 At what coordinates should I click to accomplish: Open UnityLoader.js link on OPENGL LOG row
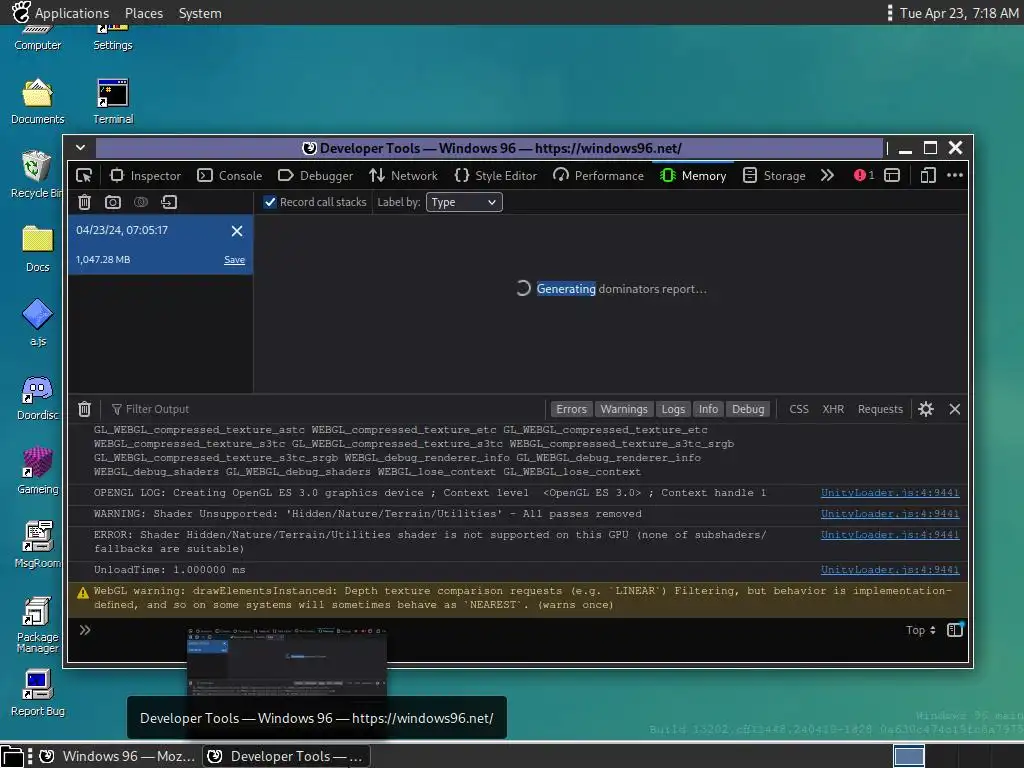890,493
